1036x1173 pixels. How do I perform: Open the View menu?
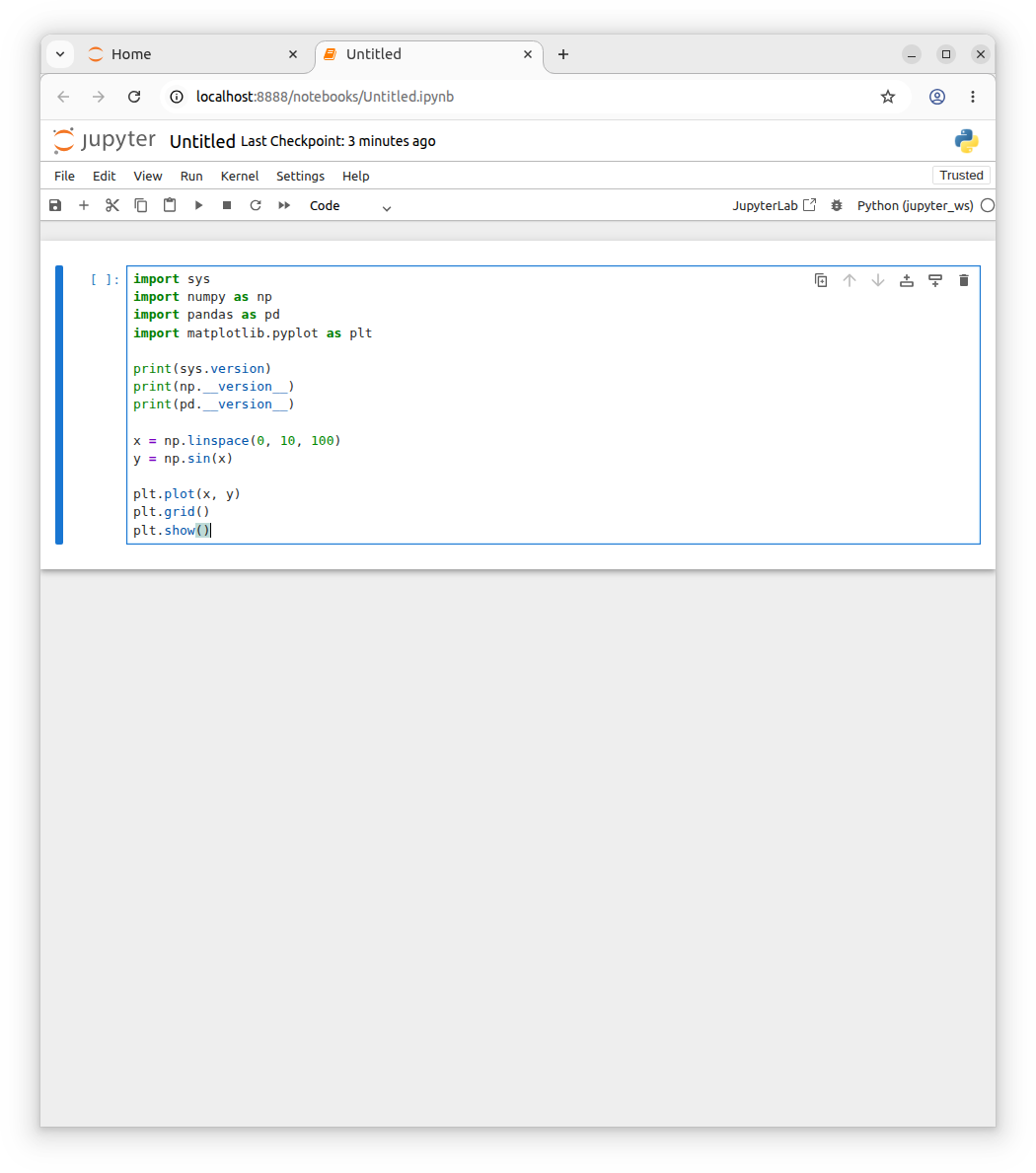coord(147,176)
